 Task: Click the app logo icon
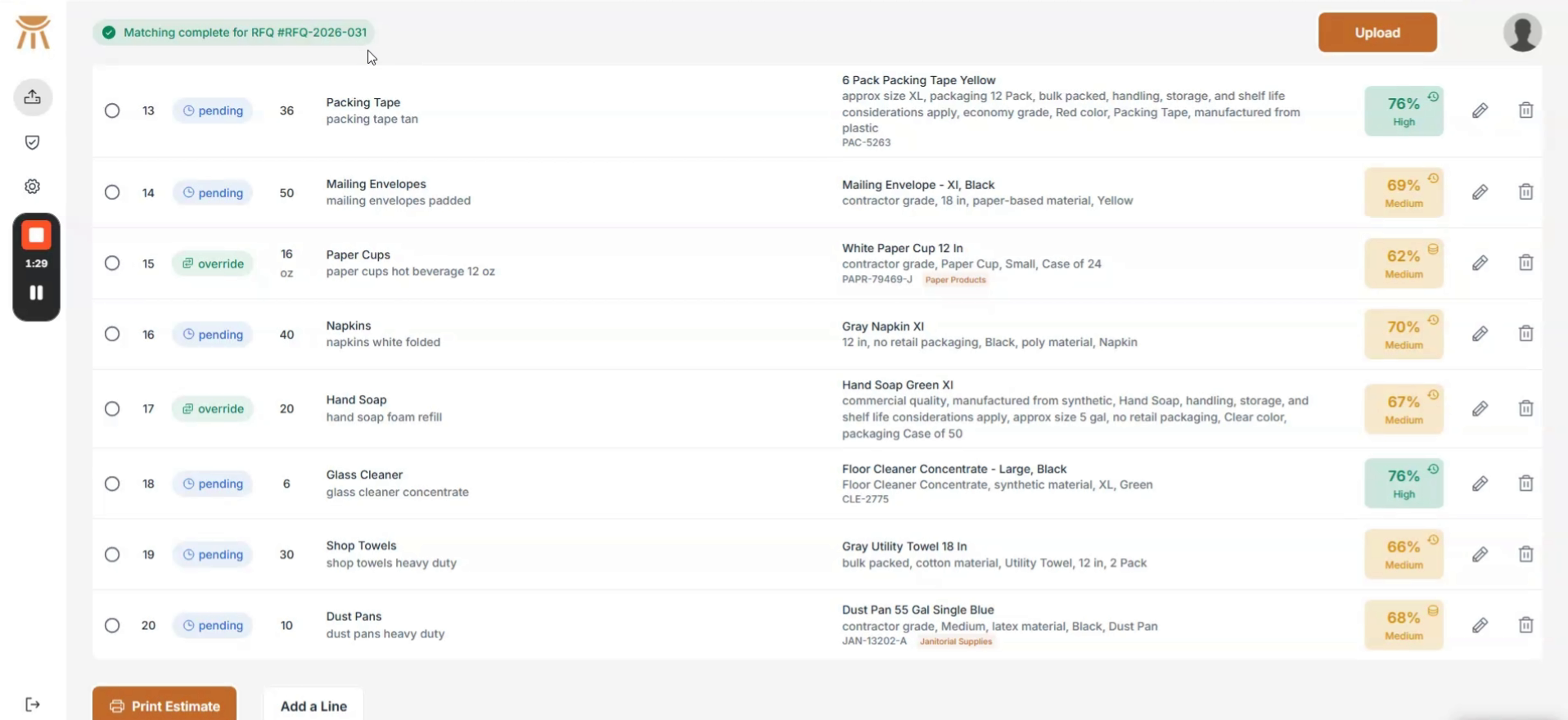pyautogui.click(x=34, y=32)
